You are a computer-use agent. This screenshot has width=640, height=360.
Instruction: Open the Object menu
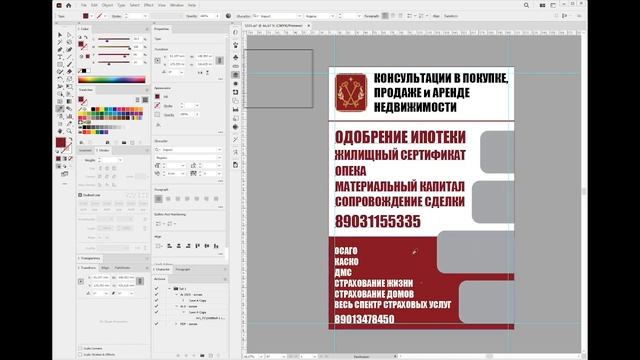107,5
